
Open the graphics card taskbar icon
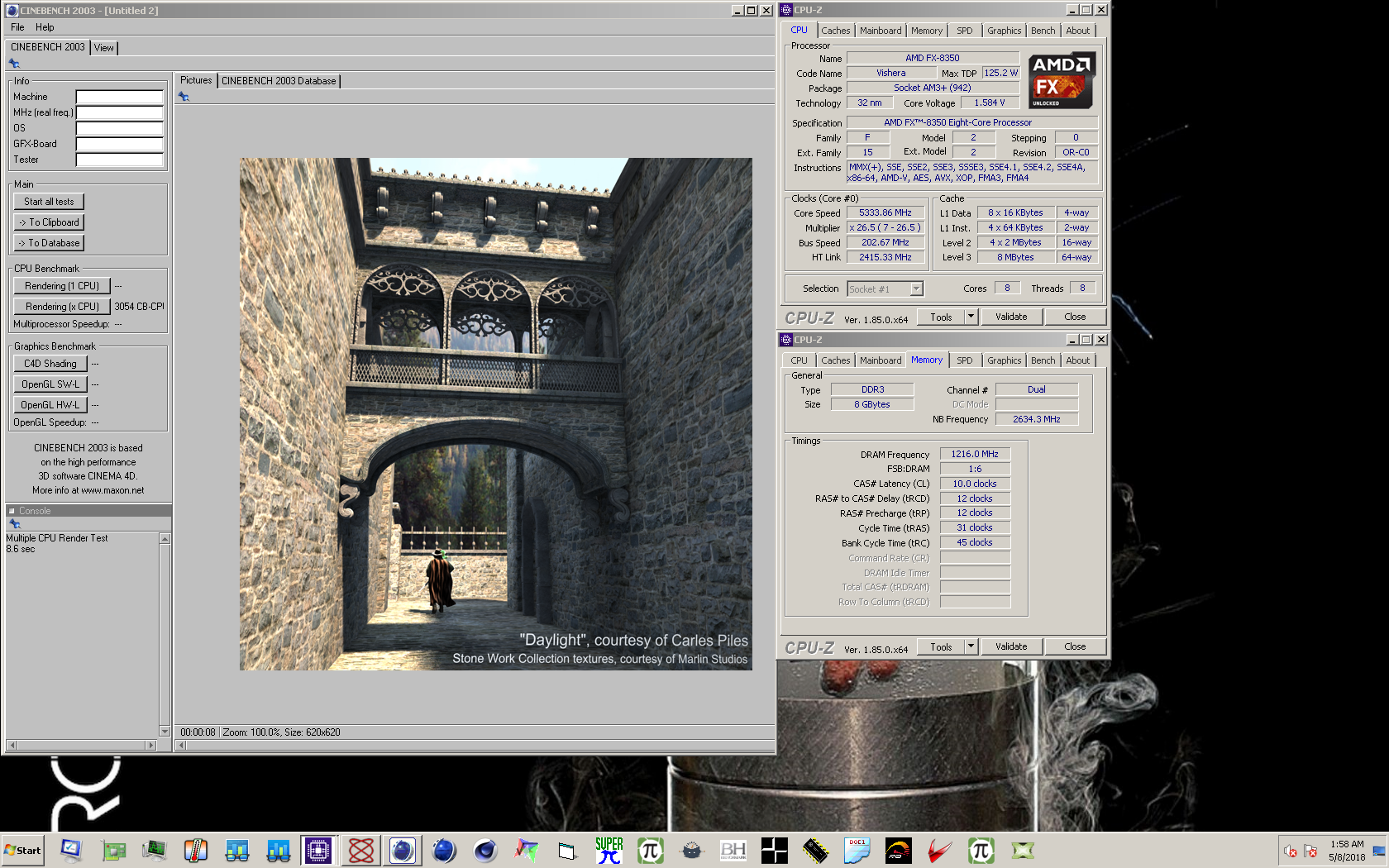113,850
